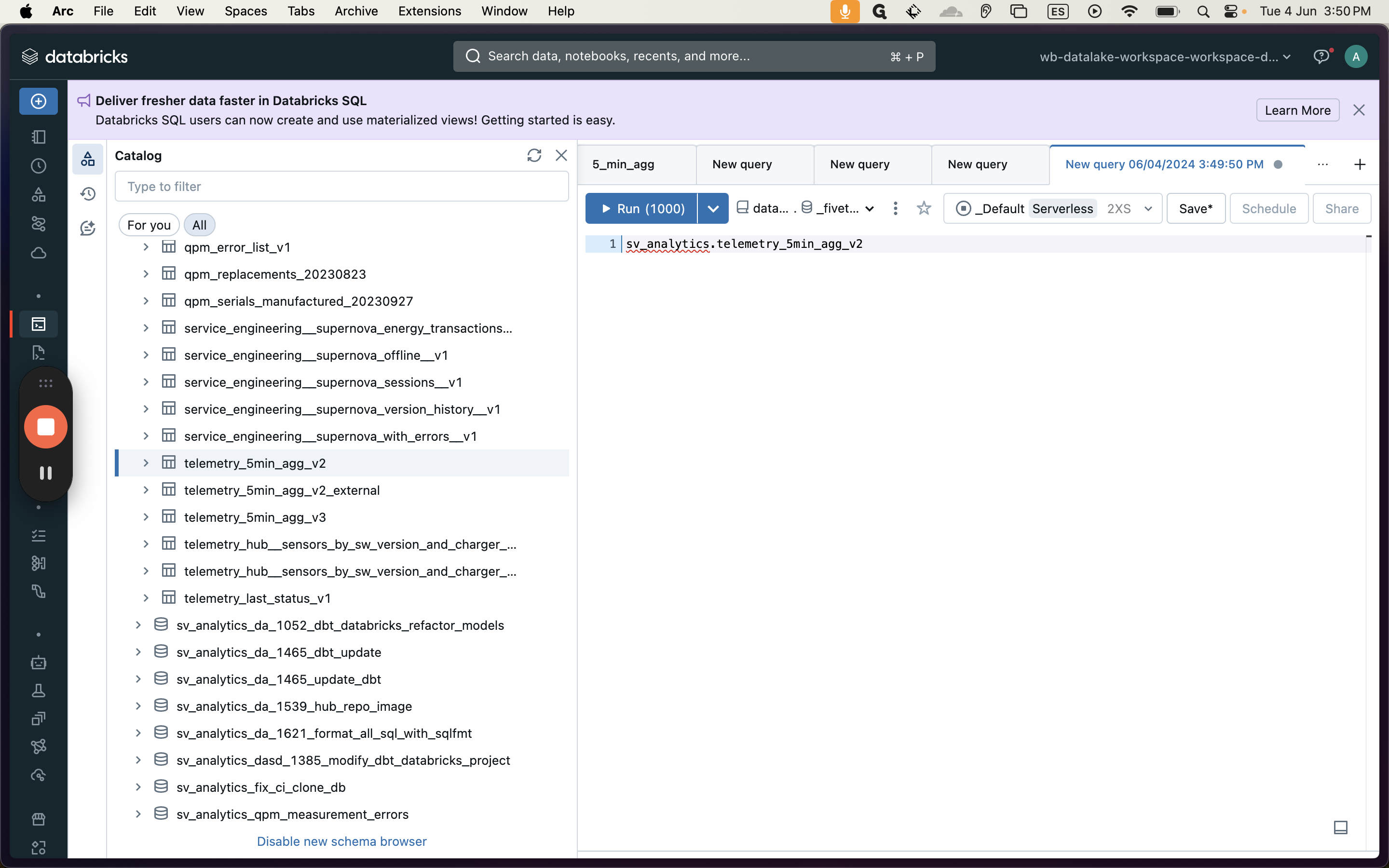Open the Apple menu
Image resolution: width=1389 pixels, height=868 pixels.
(x=25, y=12)
